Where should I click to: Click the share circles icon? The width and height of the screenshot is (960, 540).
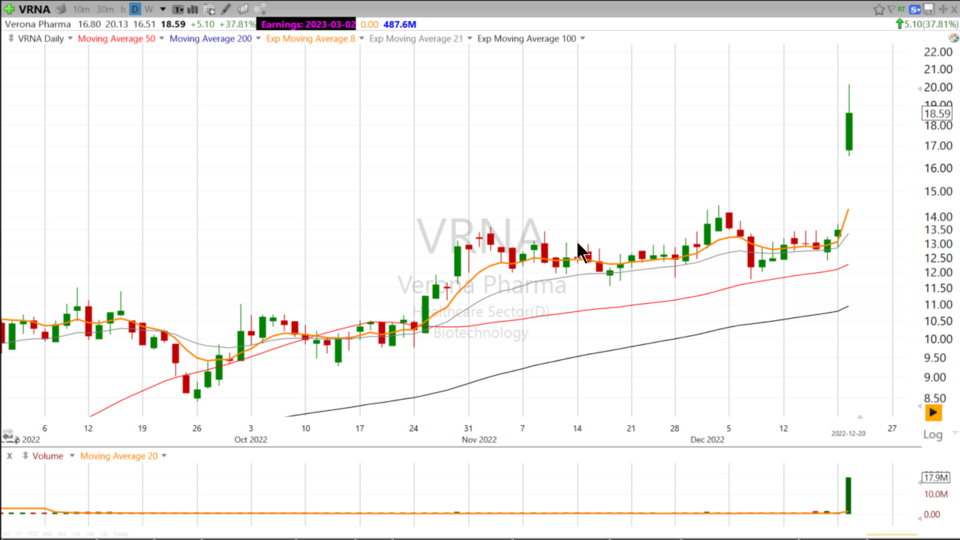pos(260,9)
